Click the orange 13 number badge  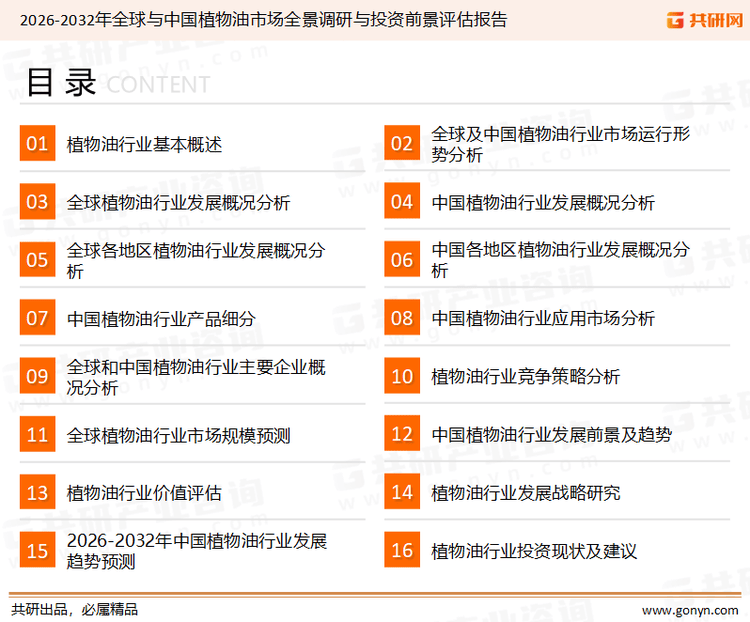pyautogui.click(x=37, y=492)
